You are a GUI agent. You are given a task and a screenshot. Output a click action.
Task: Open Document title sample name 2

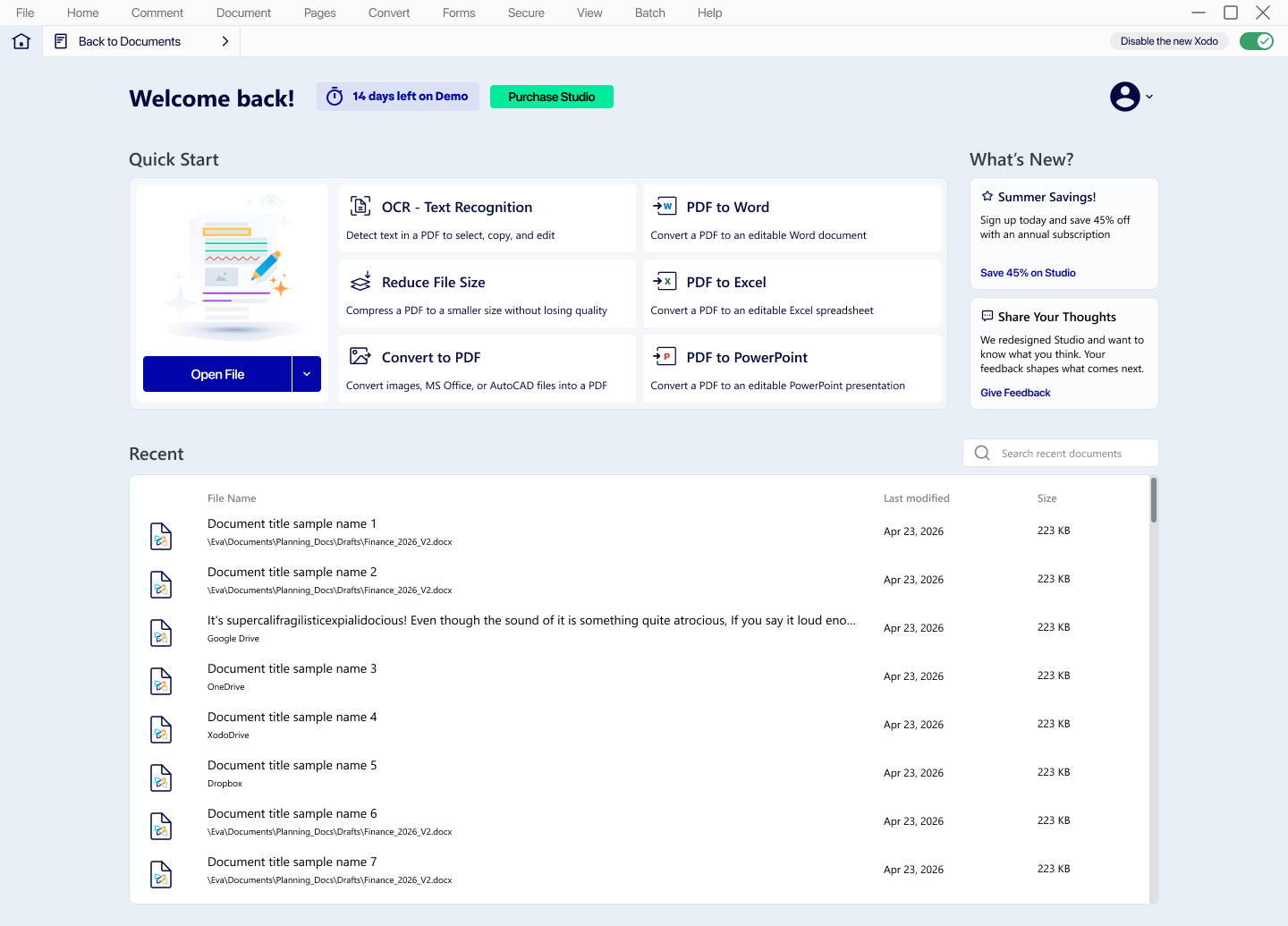[x=639, y=580]
